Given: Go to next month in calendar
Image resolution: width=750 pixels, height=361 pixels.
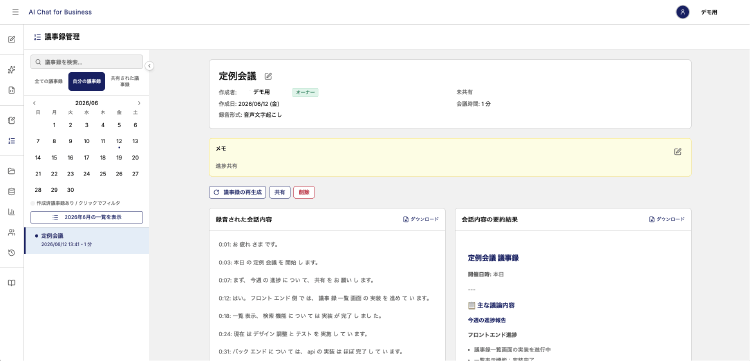Looking at the screenshot, I should click(x=139, y=103).
